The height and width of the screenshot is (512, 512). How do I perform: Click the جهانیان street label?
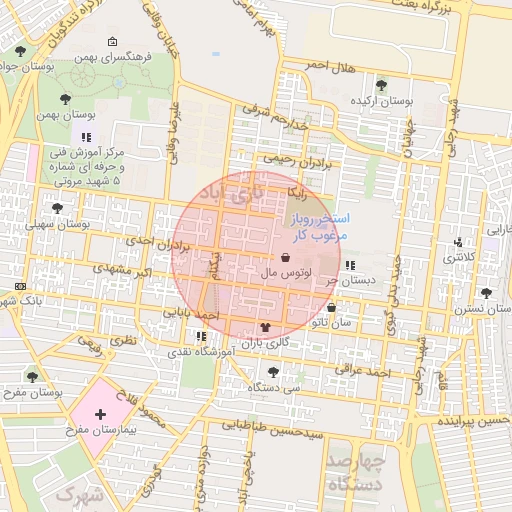409,138
